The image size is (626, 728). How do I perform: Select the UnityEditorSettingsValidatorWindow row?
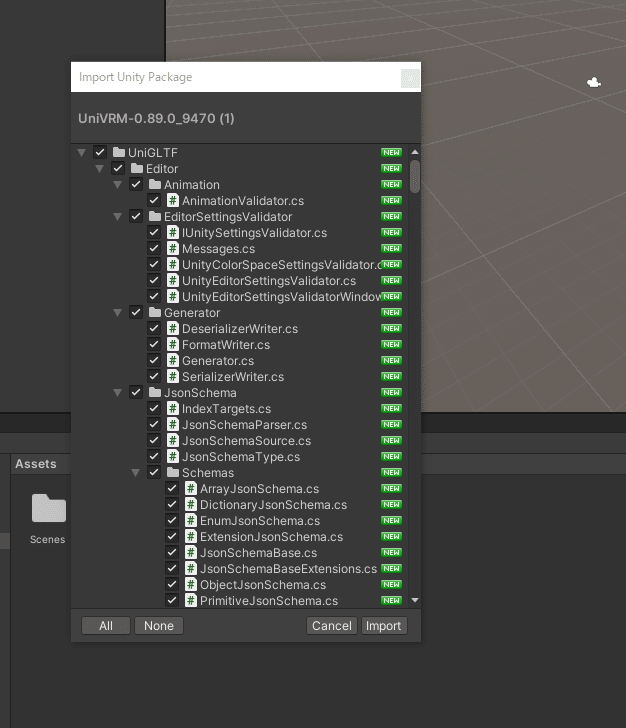pos(240,297)
